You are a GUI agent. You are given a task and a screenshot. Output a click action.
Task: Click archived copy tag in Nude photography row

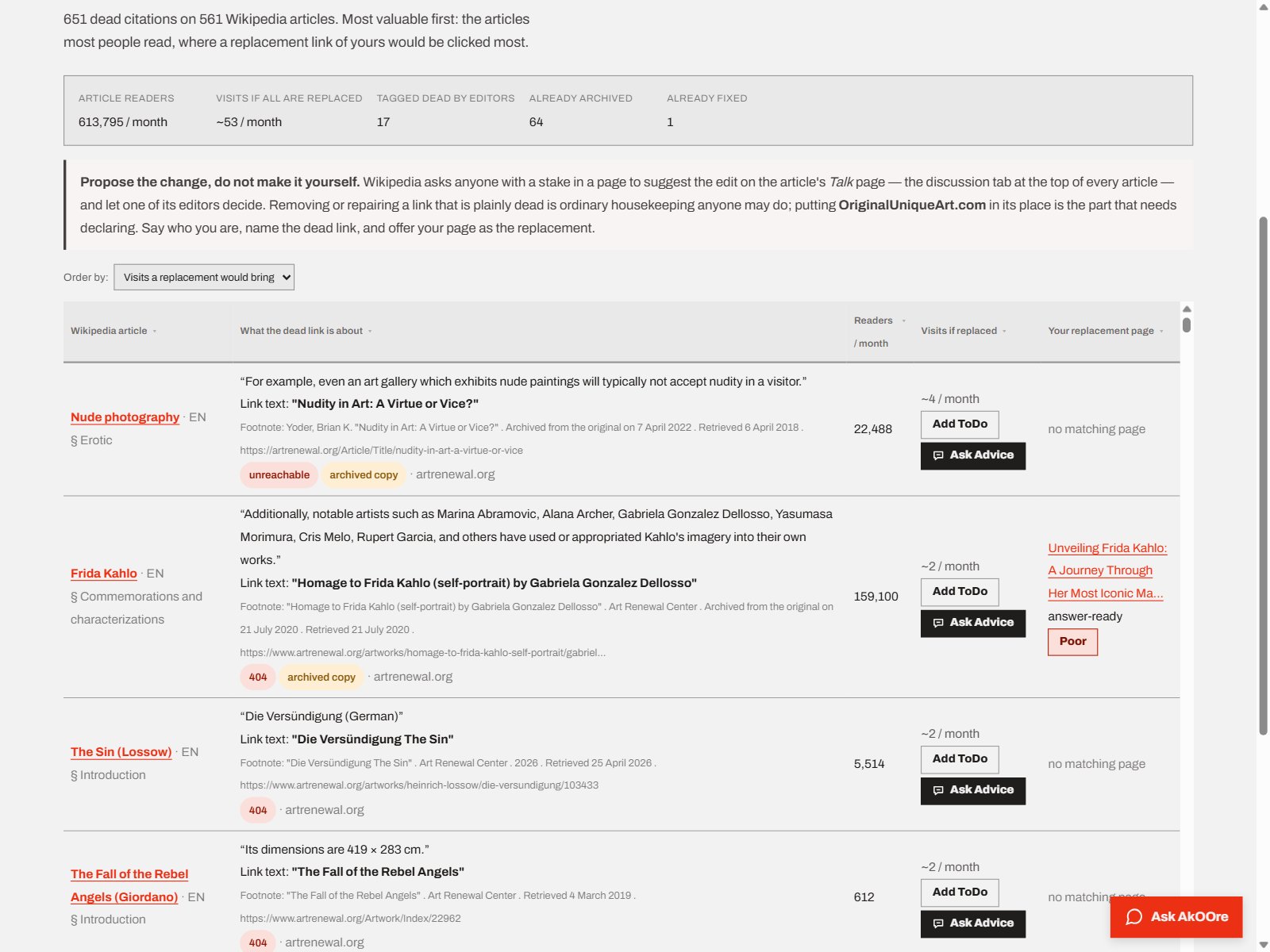click(364, 475)
